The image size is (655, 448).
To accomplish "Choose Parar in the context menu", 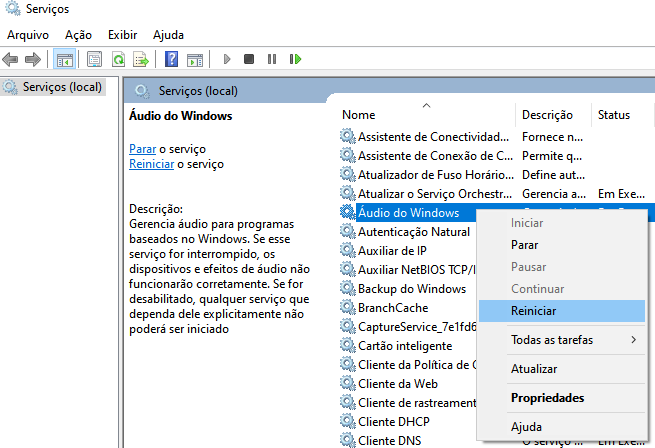I will 562,245.
